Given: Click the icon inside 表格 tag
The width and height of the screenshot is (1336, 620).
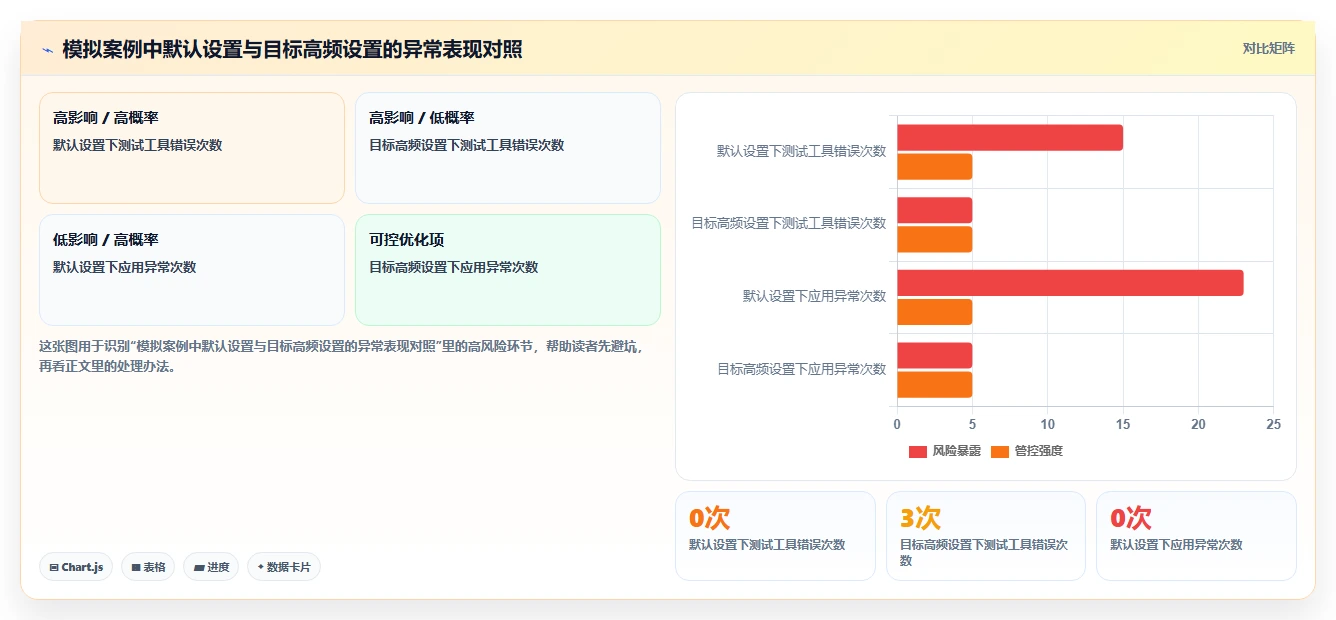Looking at the screenshot, I should (x=136, y=567).
